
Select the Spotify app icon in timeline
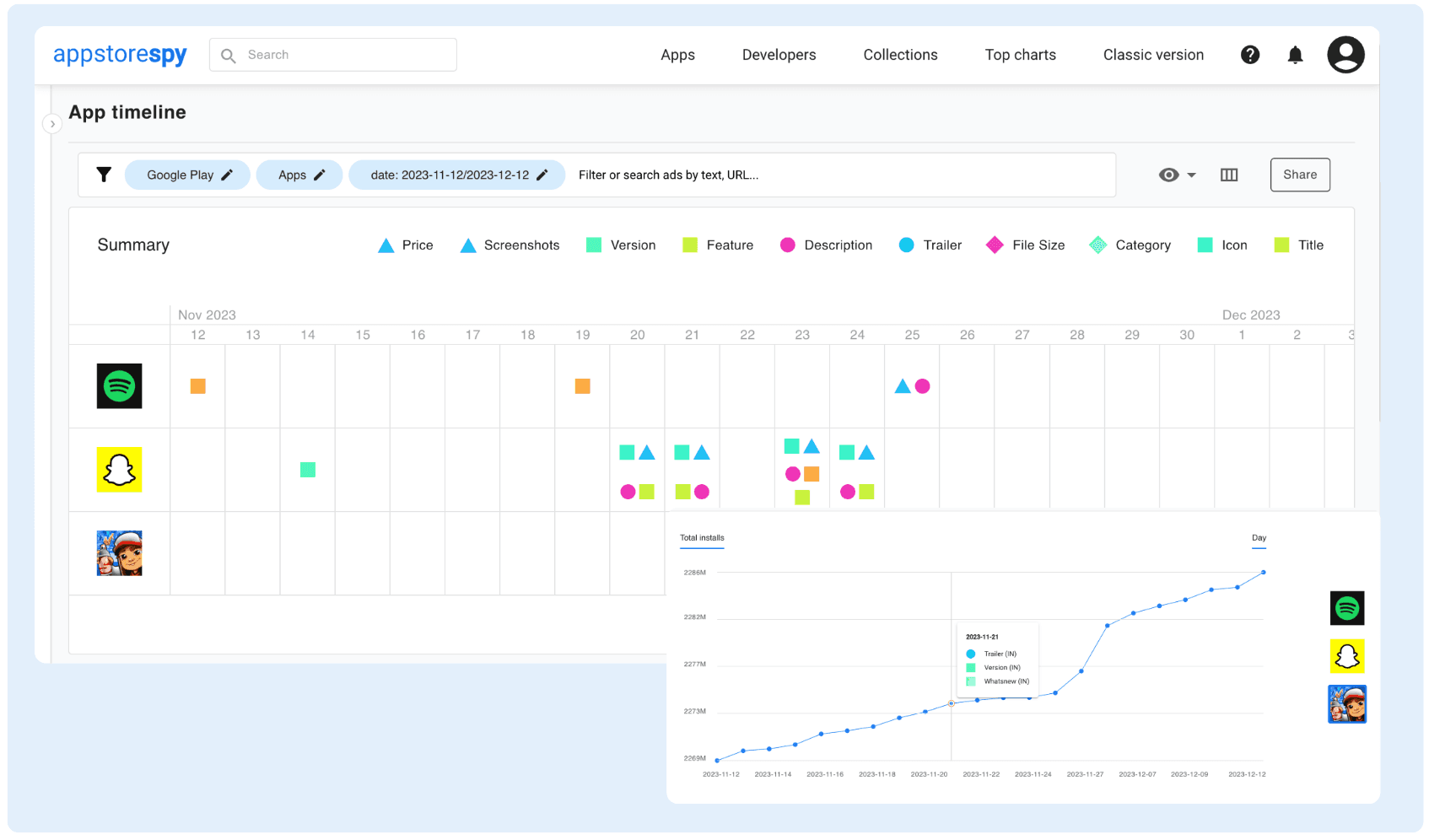pos(119,386)
